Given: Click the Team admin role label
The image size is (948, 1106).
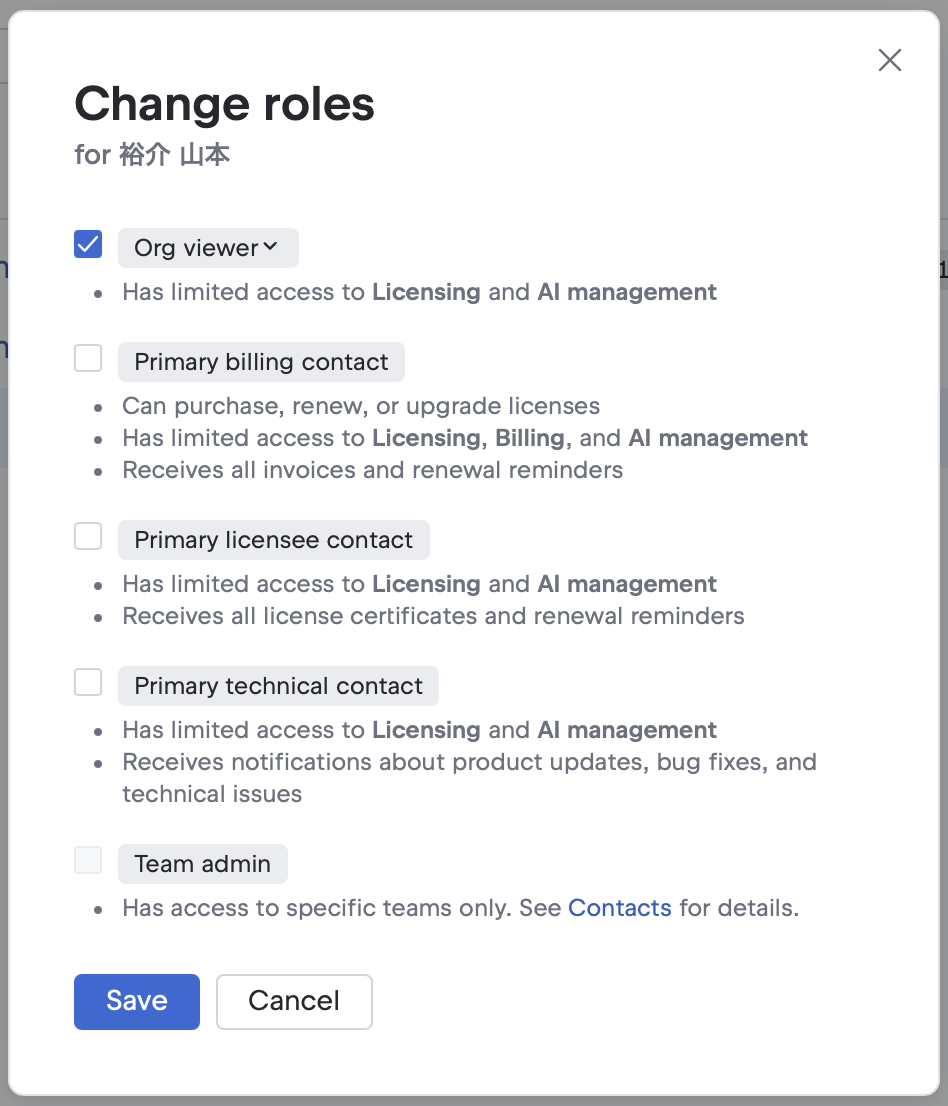Looking at the screenshot, I should pos(202,864).
